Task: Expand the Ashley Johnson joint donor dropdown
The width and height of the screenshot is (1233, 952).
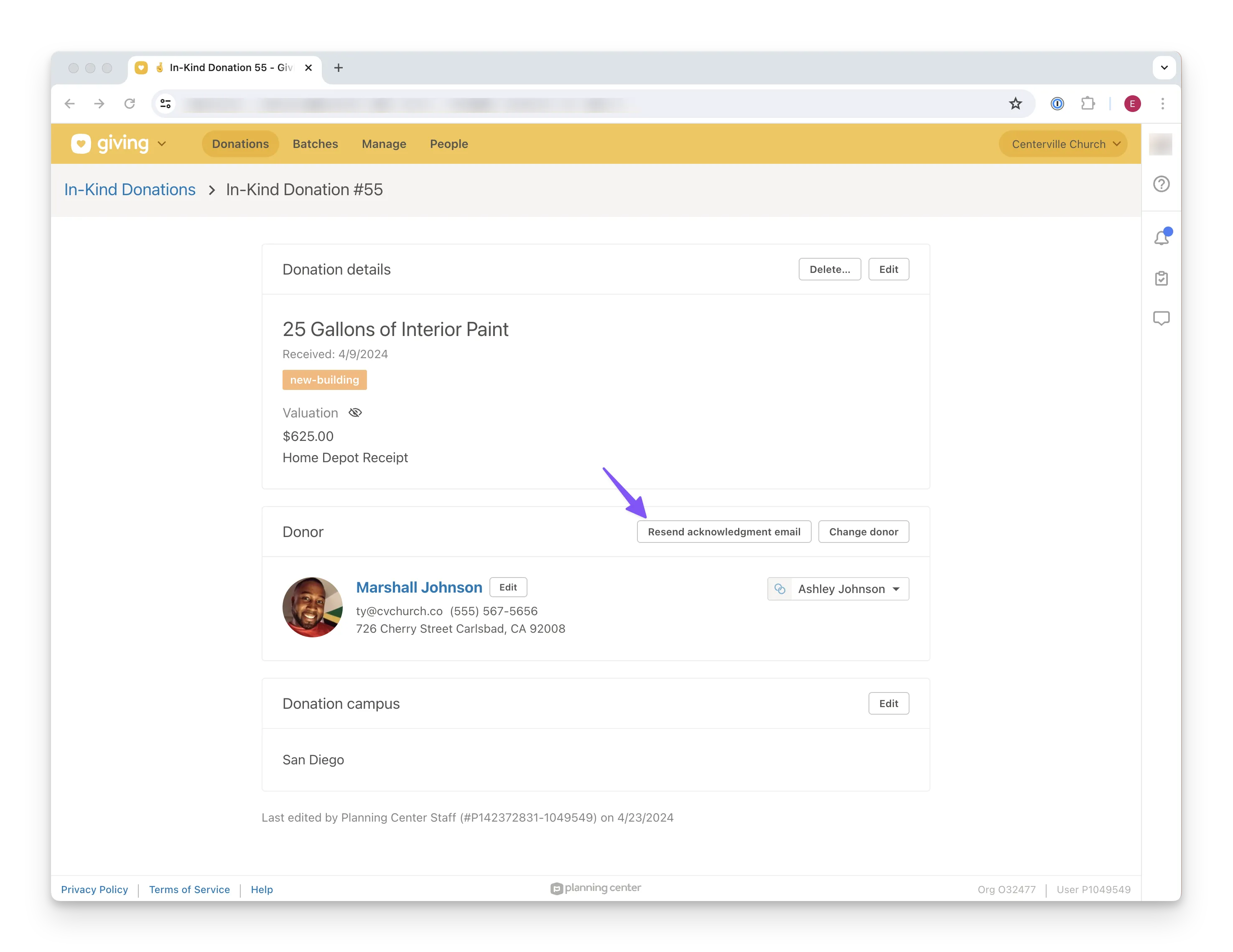Action: [896, 589]
